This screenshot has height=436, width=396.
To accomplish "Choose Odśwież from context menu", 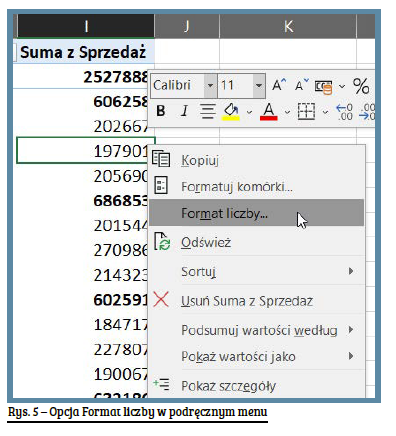I will coord(257,242).
